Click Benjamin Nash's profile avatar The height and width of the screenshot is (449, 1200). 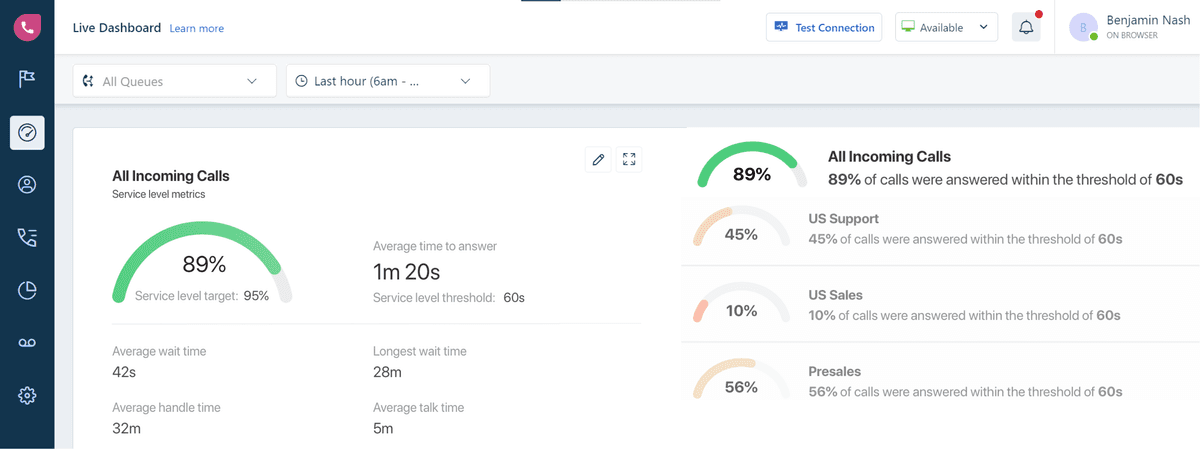[1083, 28]
